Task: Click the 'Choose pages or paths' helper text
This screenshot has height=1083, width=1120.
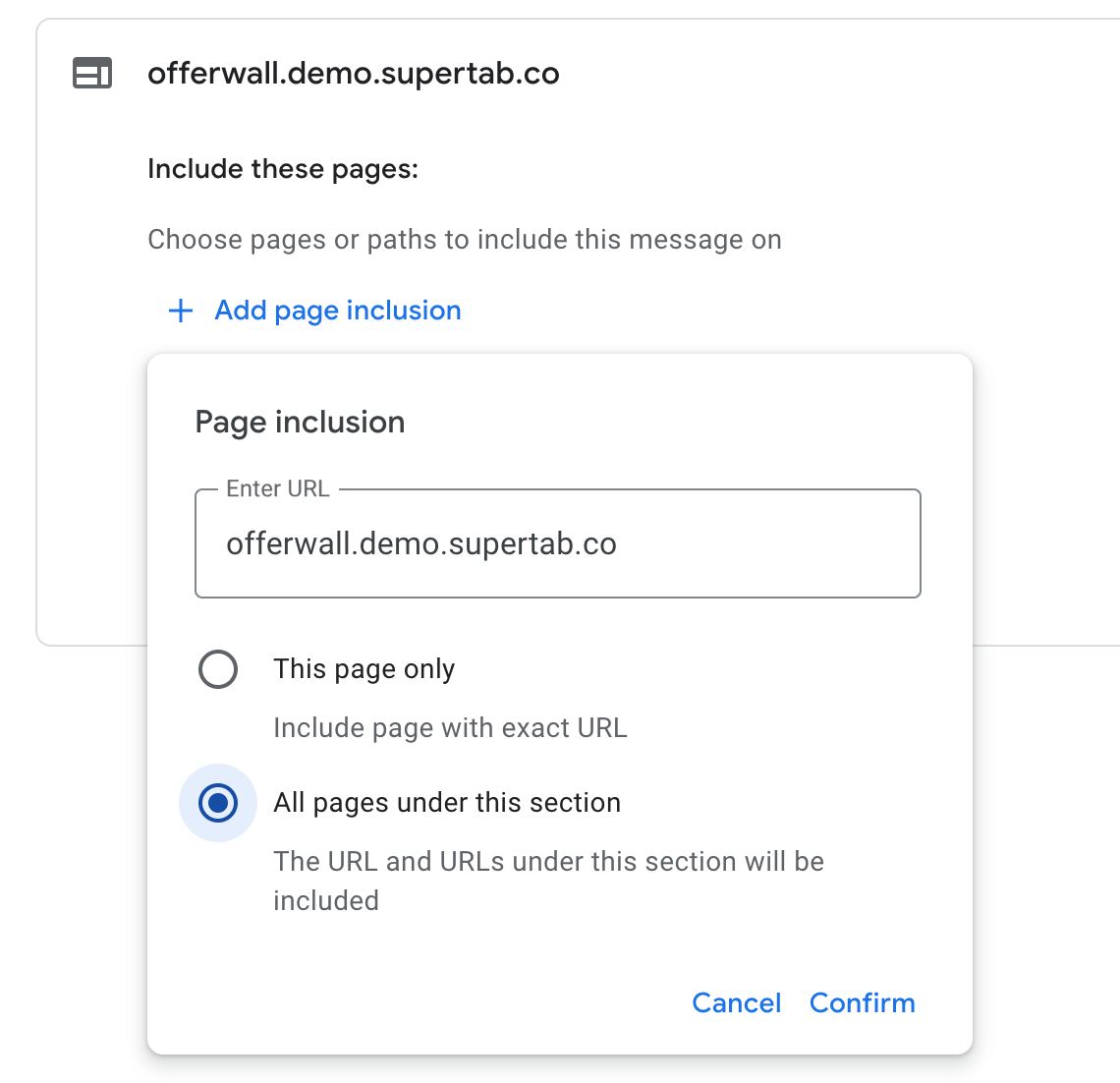Action: [x=465, y=240]
